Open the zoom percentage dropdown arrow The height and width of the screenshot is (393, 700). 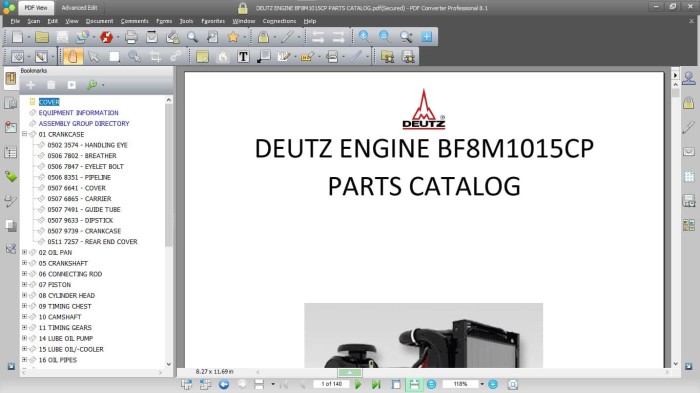click(482, 384)
